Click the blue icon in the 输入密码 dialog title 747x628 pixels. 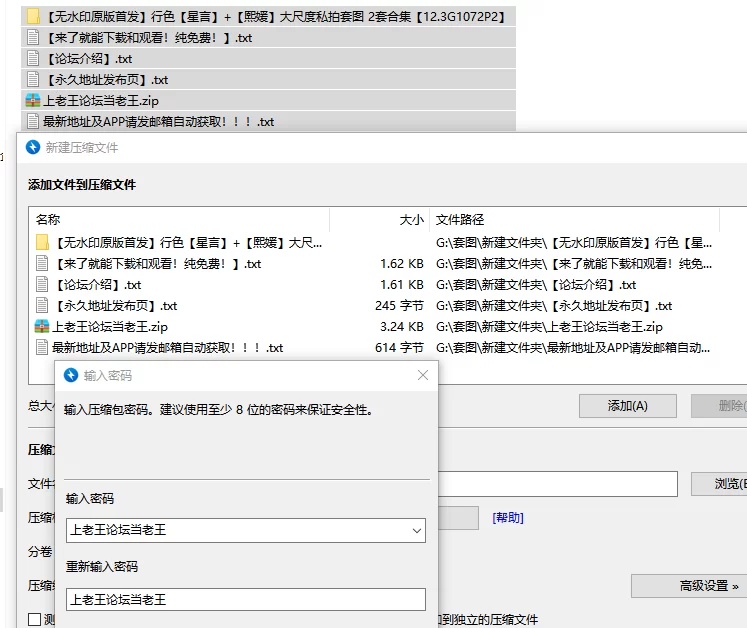pyautogui.click(x=71, y=375)
